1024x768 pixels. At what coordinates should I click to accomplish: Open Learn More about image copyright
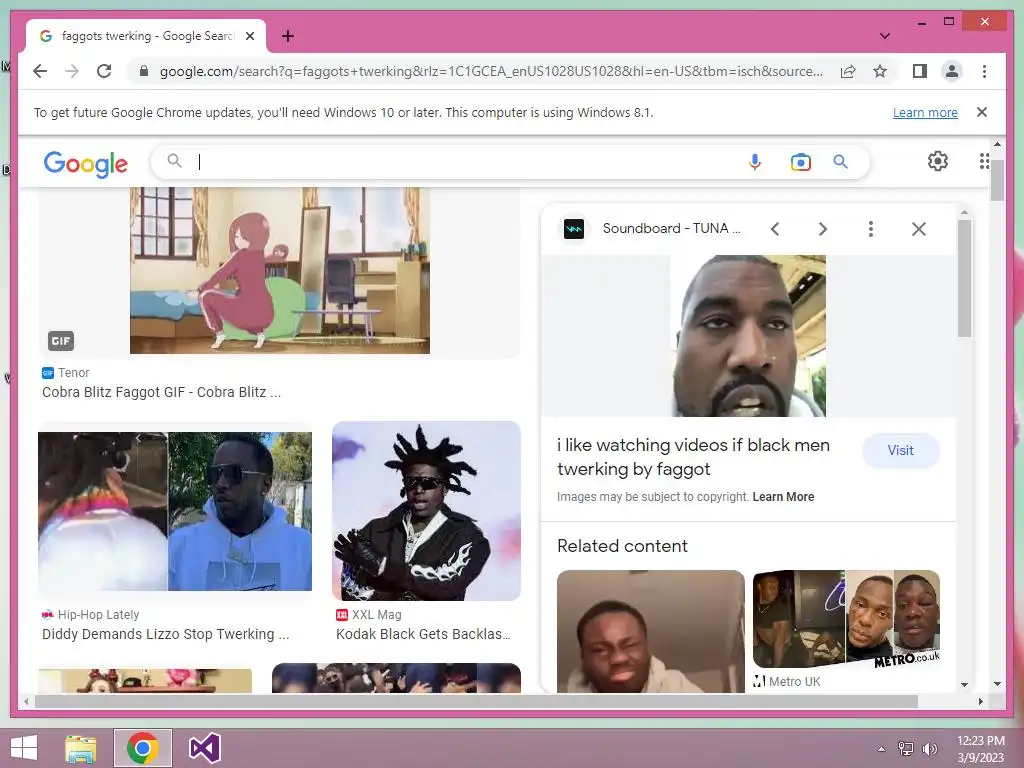pyautogui.click(x=783, y=497)
